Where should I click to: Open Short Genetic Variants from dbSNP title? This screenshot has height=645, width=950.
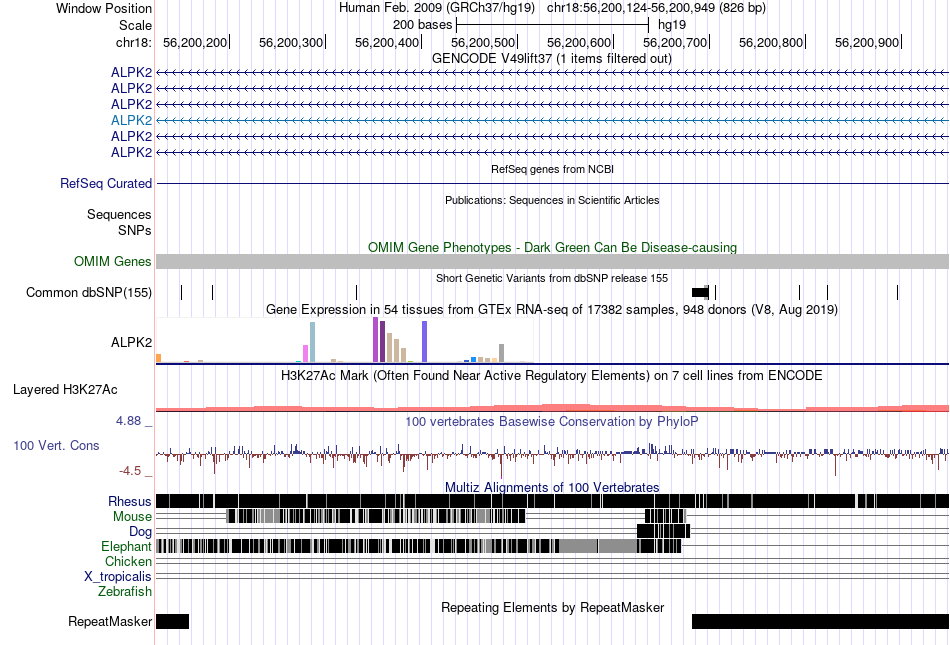tap(552, 278)
